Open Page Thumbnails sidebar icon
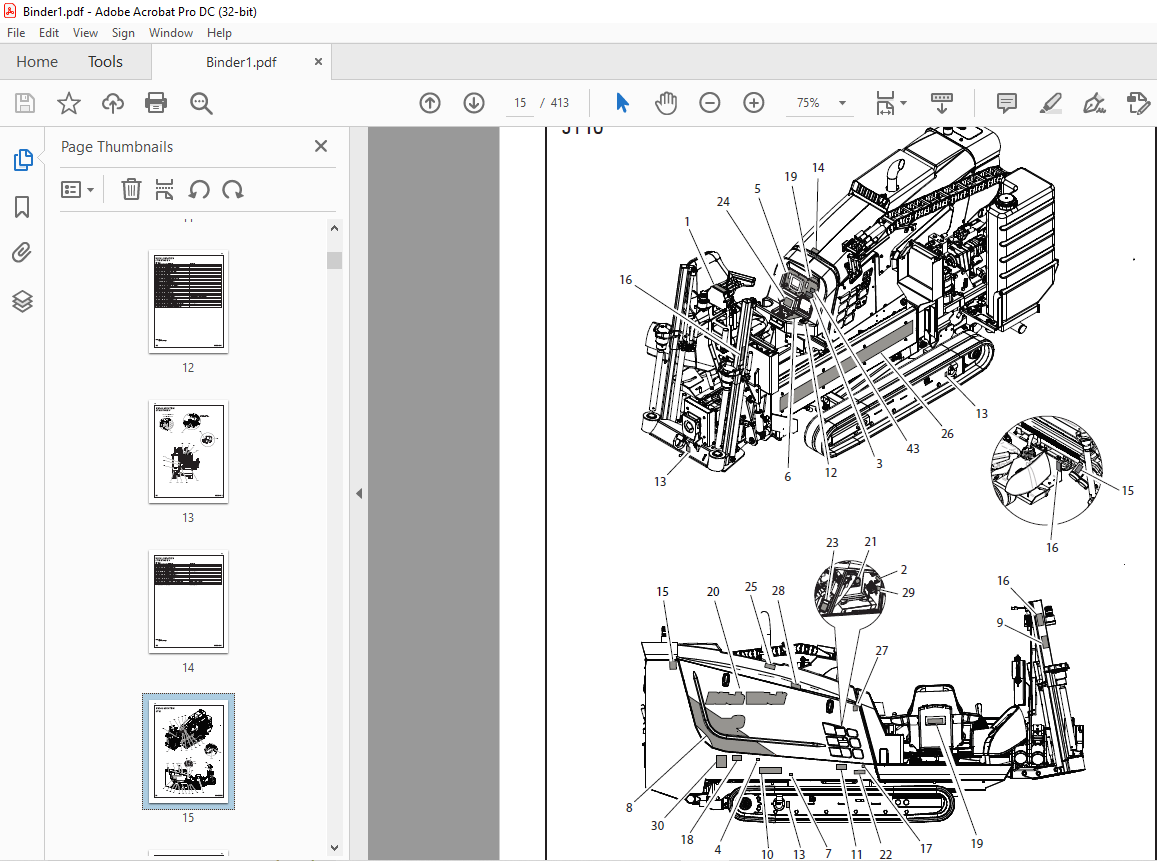Viewport: 1157px width, 861px height. [23, 159]
